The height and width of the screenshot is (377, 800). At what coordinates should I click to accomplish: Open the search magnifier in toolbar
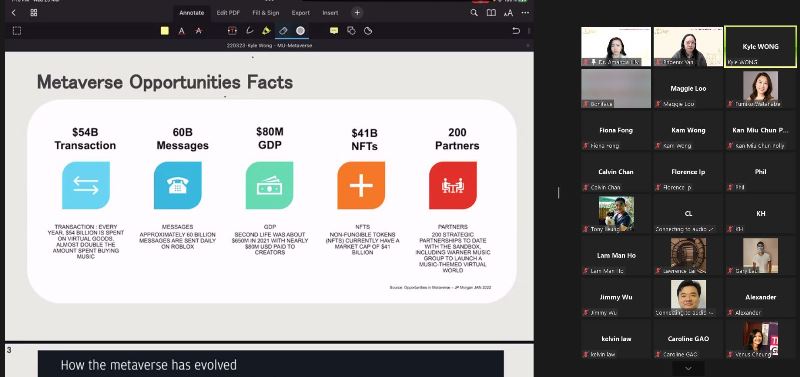474,13
